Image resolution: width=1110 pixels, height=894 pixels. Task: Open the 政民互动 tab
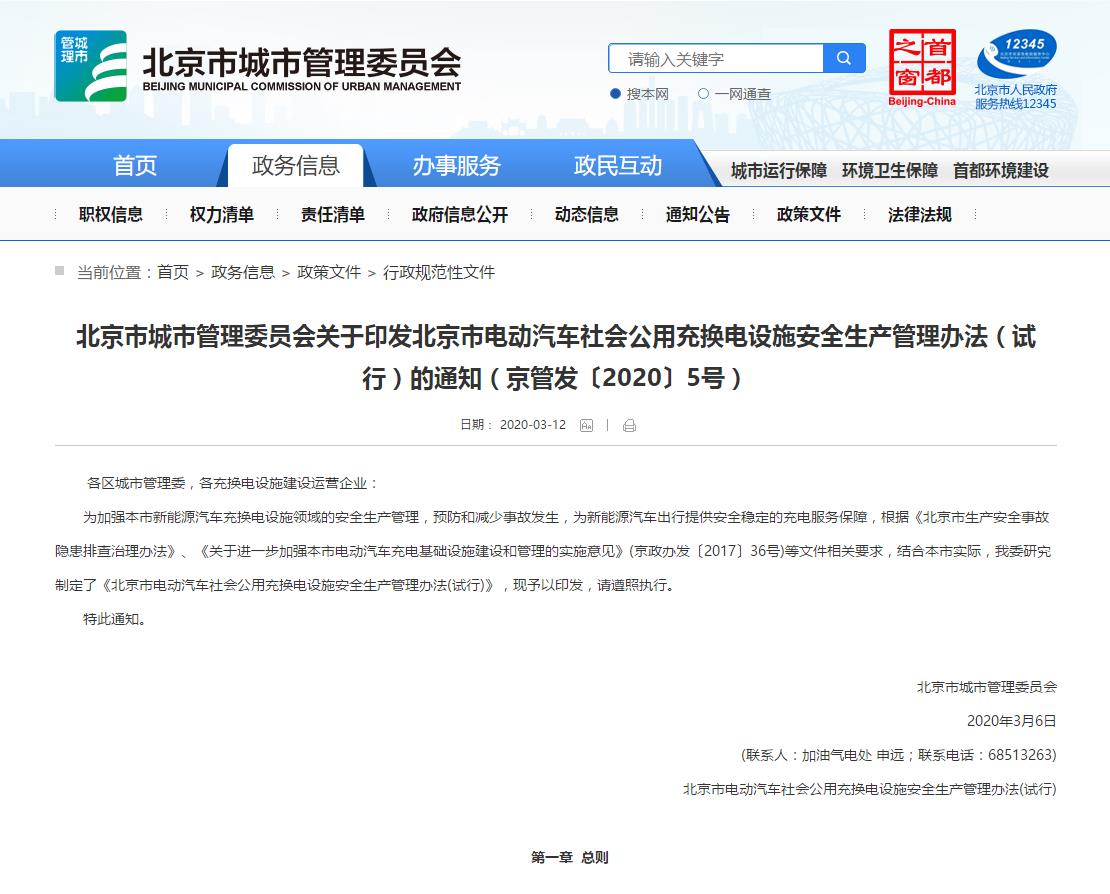pos(617,166)
